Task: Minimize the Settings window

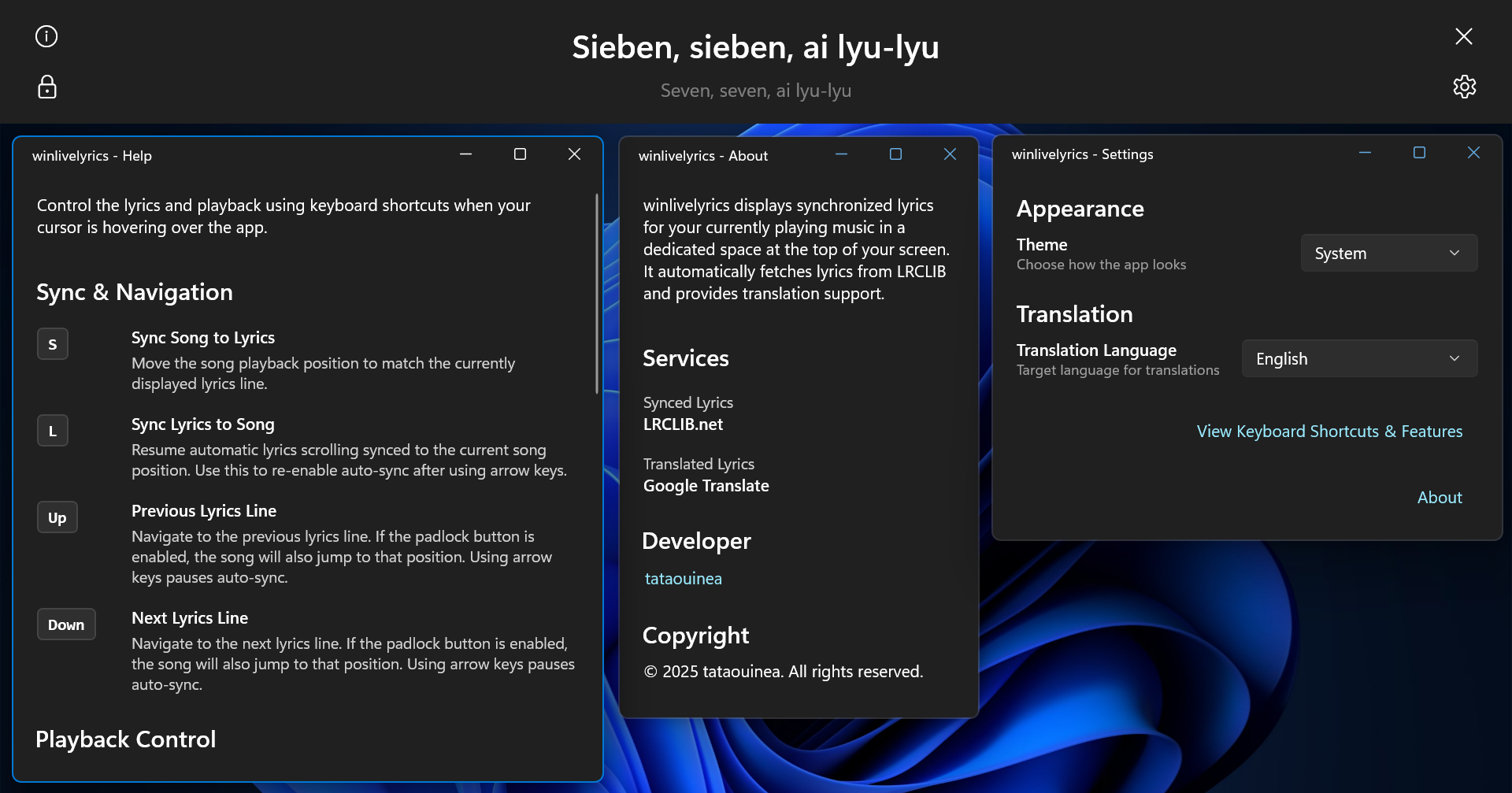Action: click(x=1366, y=153)
